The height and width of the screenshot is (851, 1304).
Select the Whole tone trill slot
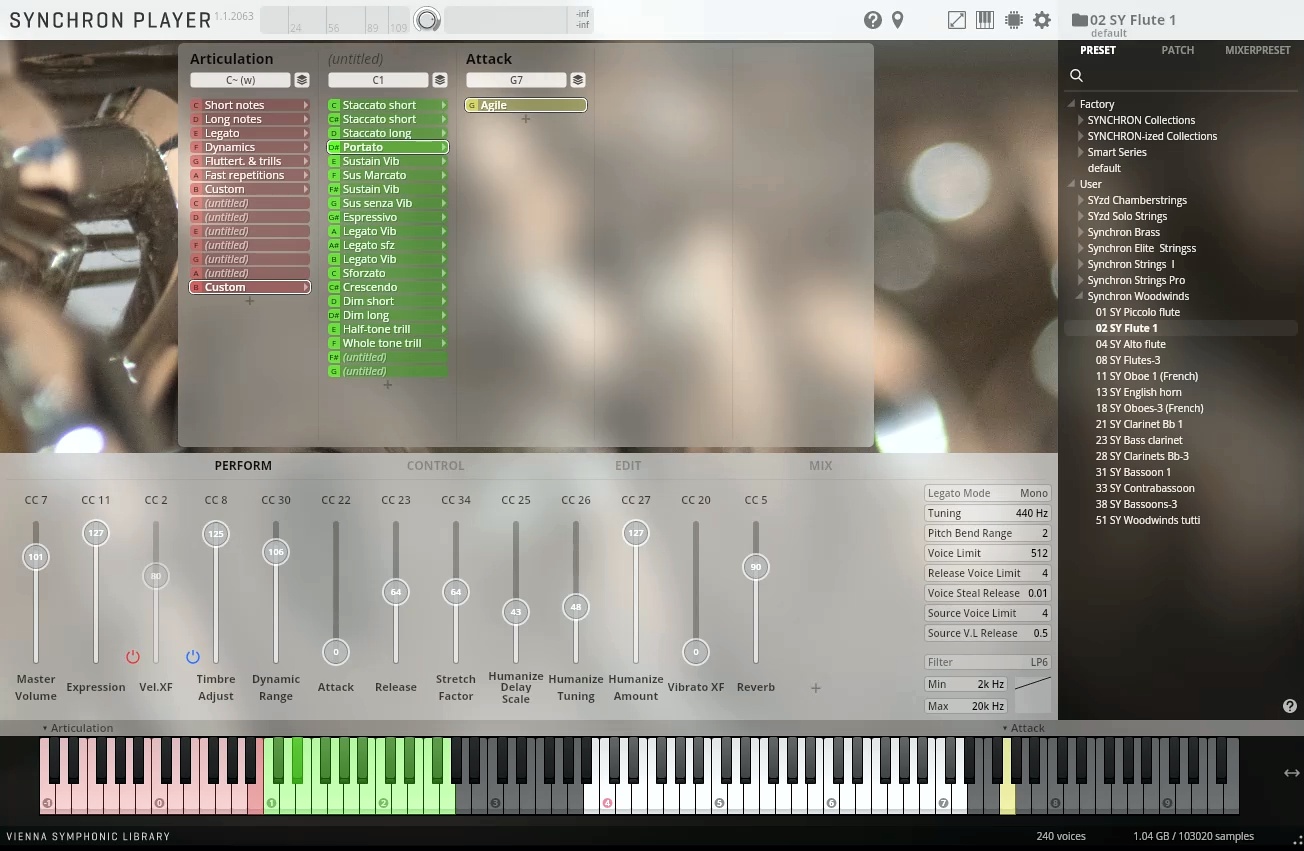(x=388, y=343)
